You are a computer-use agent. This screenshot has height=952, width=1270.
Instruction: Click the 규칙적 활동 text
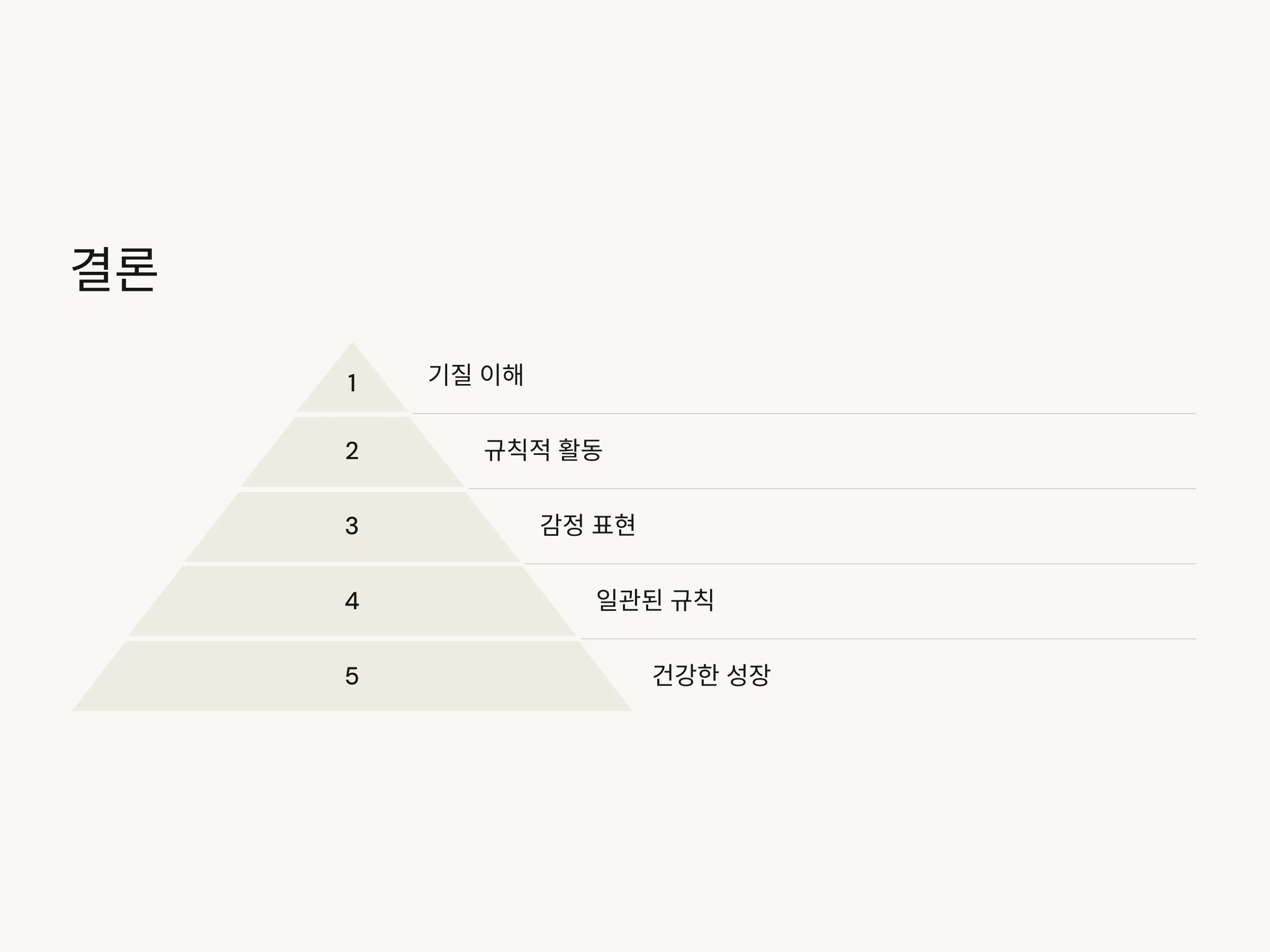pyautogui.click(x=543, y=450)
